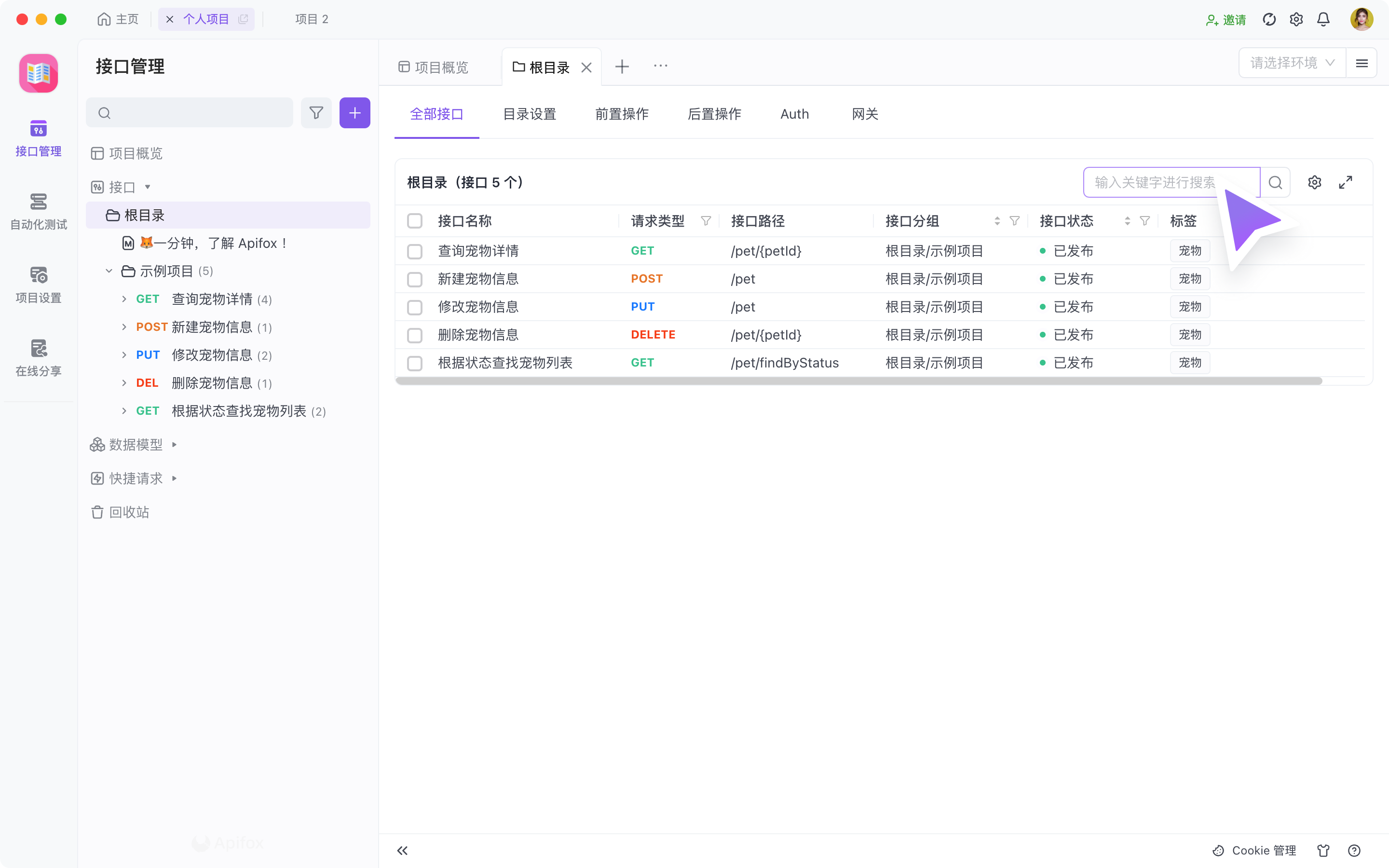Click the settings gear in the top bar

(1296, 19)
